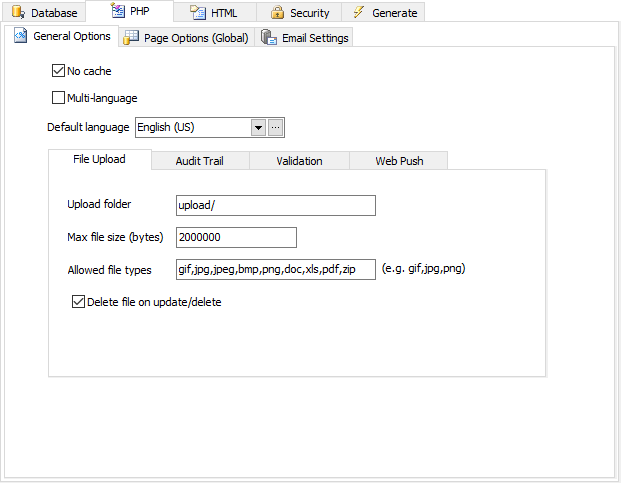Switch to the Audit Trail tab
The image size is (621, 483).
(201, 161)
